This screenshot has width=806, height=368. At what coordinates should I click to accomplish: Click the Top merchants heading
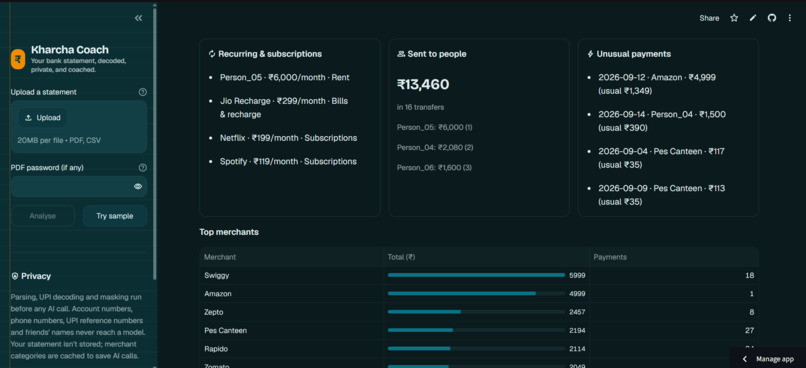(229, 232)
